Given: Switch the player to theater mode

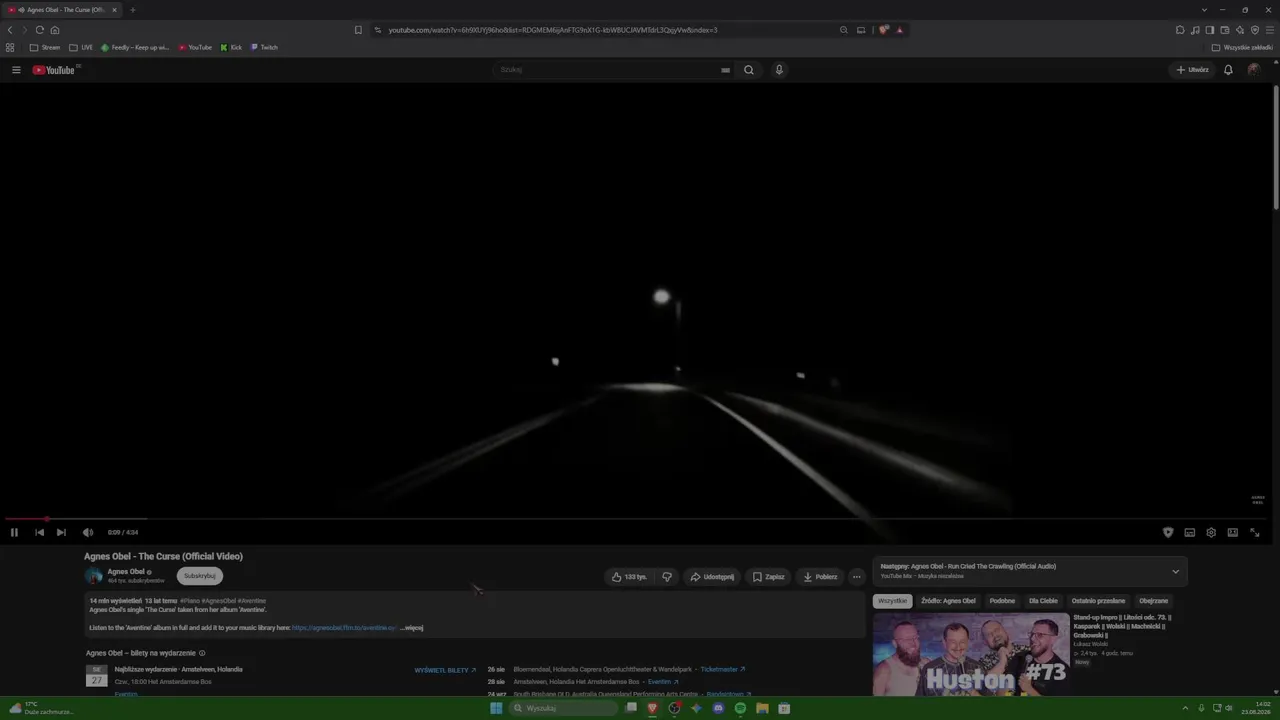Looking at the screenshot, I should click(x=1233, y=533).
